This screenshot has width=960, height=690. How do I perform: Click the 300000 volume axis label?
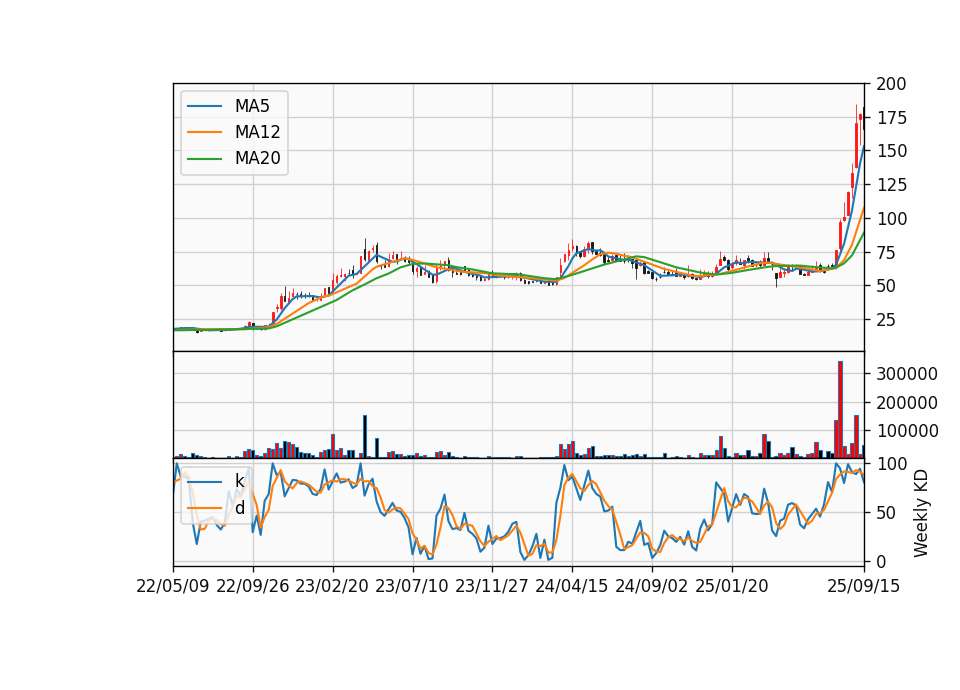tap(907, 374)
